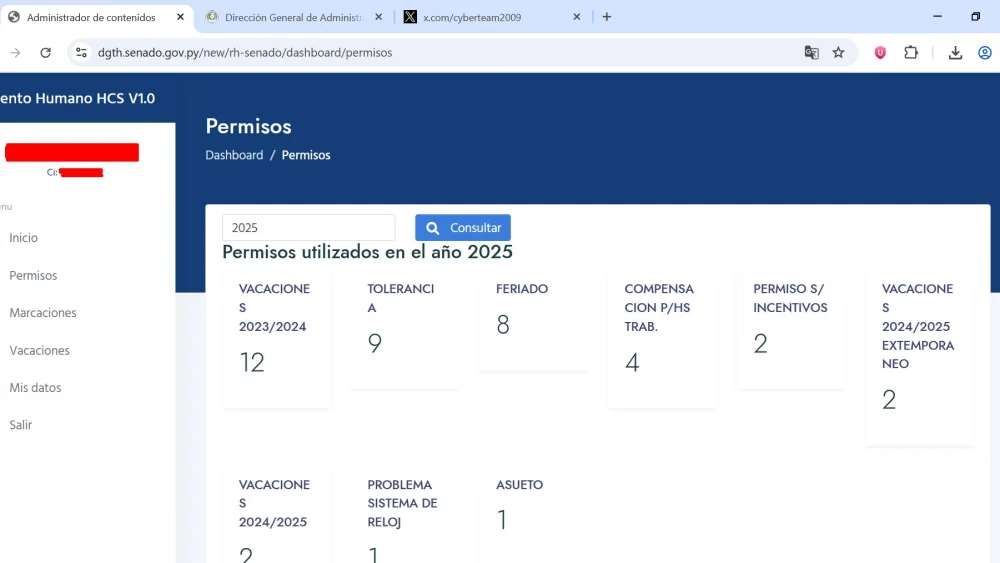Select Mis datos in the sidebar

[35, 388]
